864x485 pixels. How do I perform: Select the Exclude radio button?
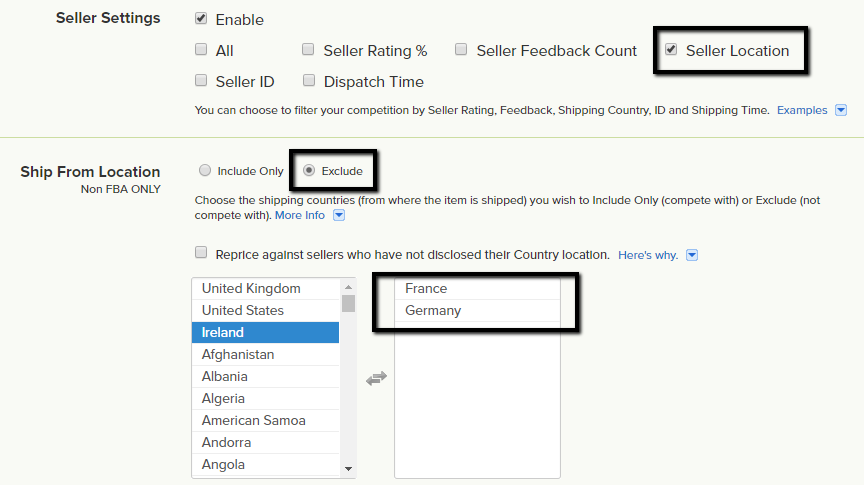click(309, 171)
